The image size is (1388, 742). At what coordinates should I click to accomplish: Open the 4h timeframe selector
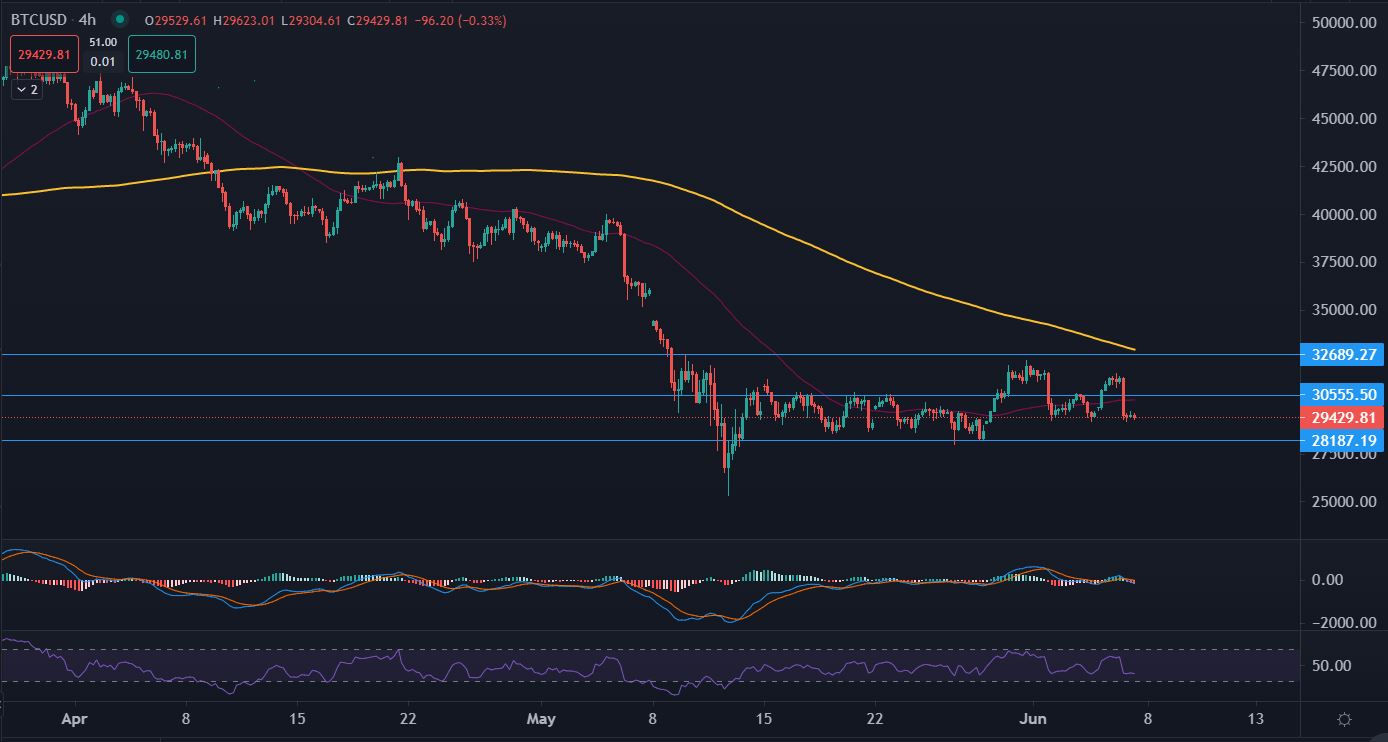click(89, 19)
